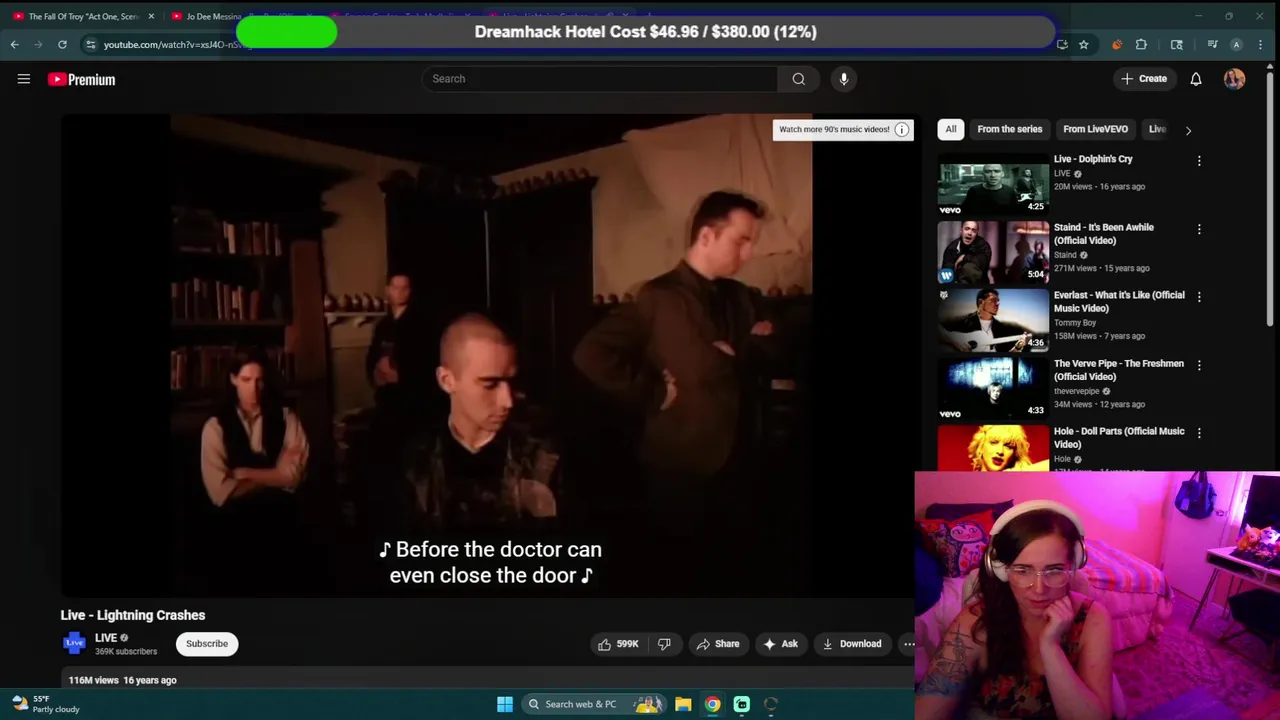Open Hole - Doll Parts thumbnail
Screen dimensions: 1280x720
click(x=993, y=449)
